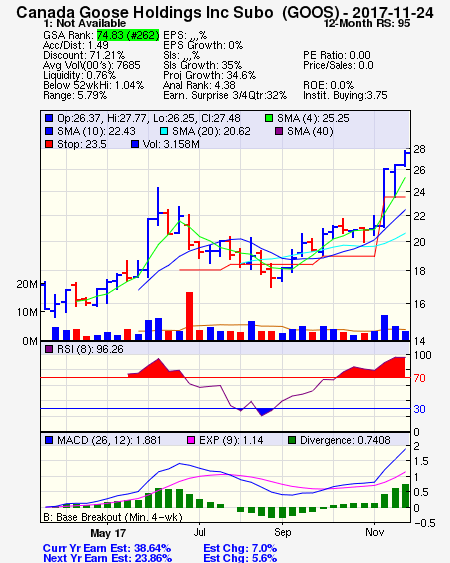Click the Avg Vol(00's): 7685 text
The height and width of the screenshot is (563, 450).
point(92,65)
